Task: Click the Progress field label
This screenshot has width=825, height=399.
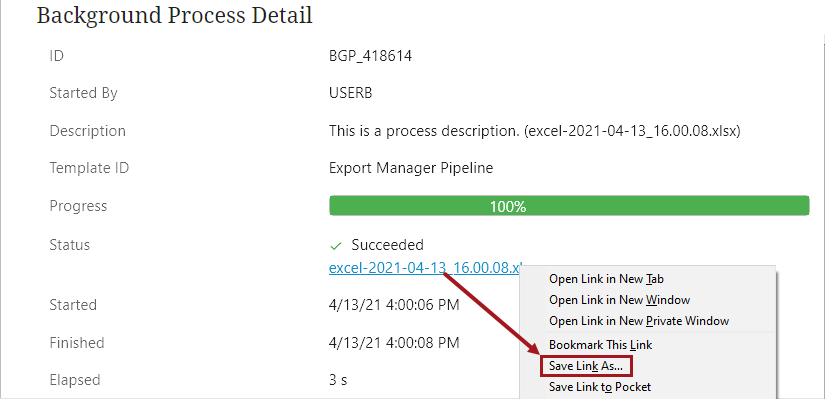Action: point(78,206)
